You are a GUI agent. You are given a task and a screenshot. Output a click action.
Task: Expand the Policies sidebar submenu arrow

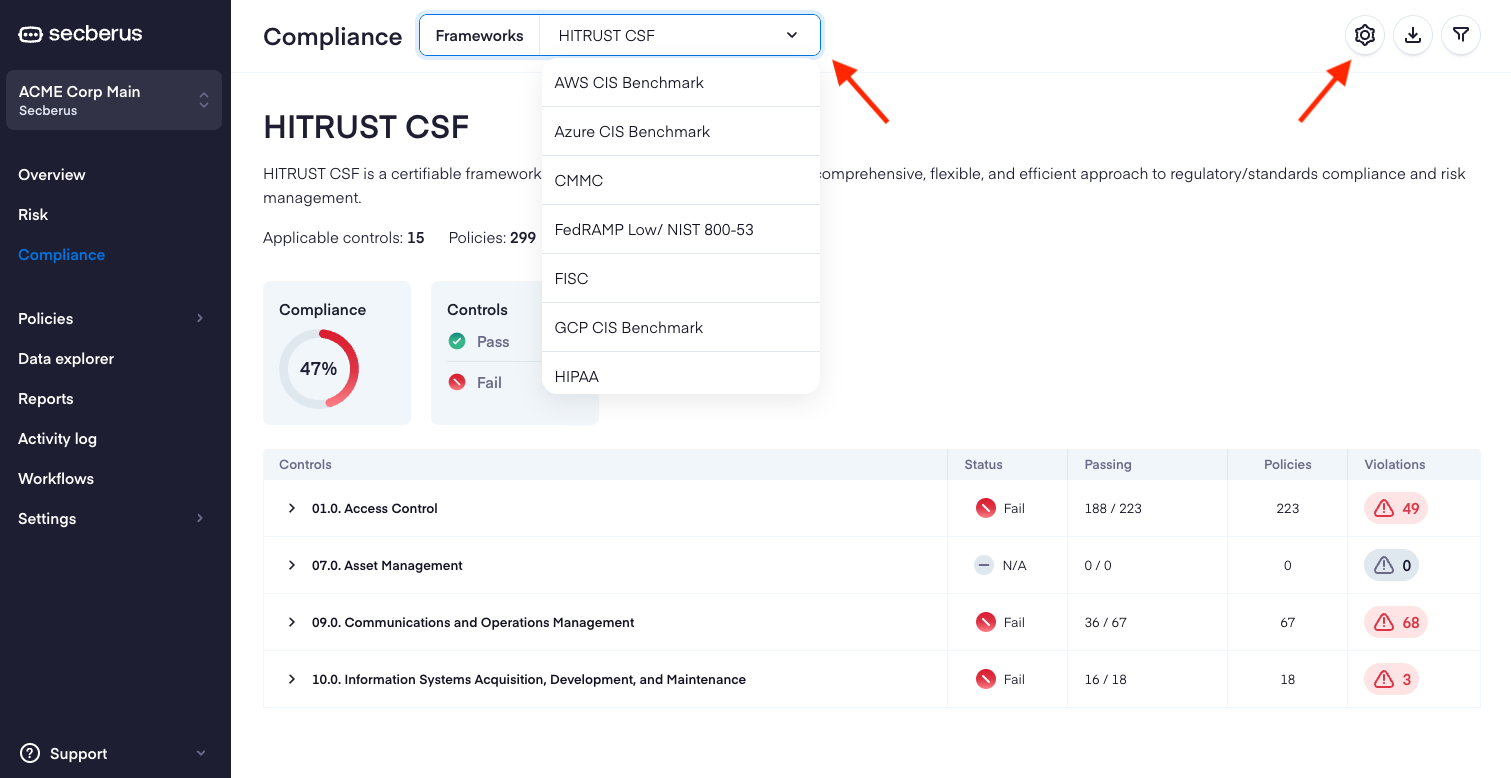click(x=200, y=318)
